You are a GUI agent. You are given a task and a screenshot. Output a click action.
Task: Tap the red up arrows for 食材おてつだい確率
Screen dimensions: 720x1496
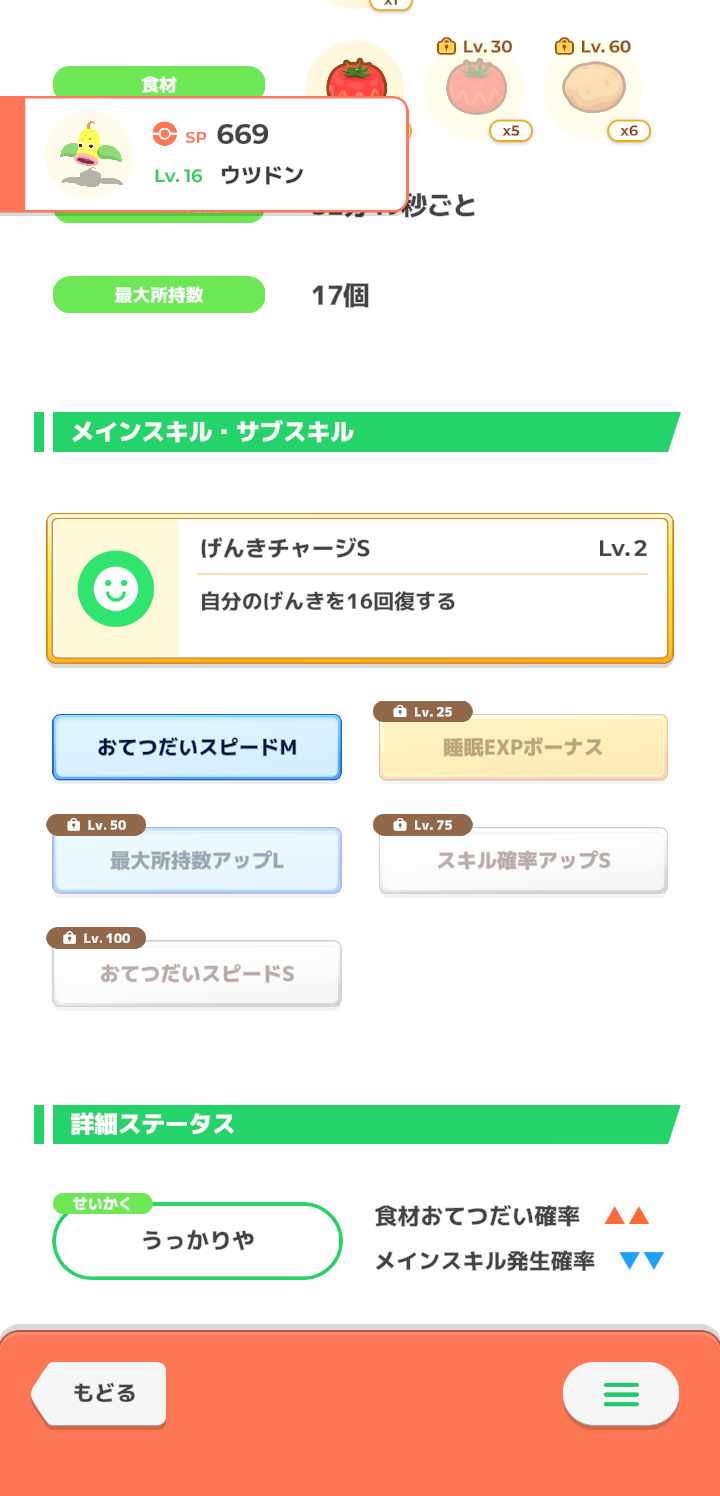click(628, 1216)
